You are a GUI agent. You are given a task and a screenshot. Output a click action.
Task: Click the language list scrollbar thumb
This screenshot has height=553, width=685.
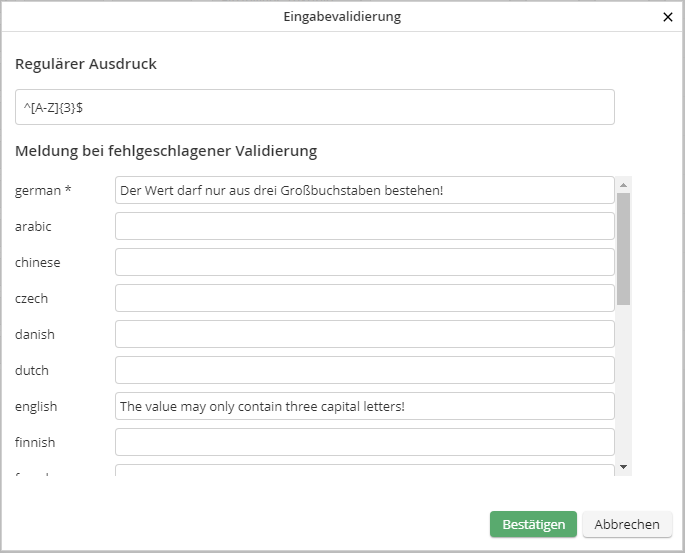623,248
